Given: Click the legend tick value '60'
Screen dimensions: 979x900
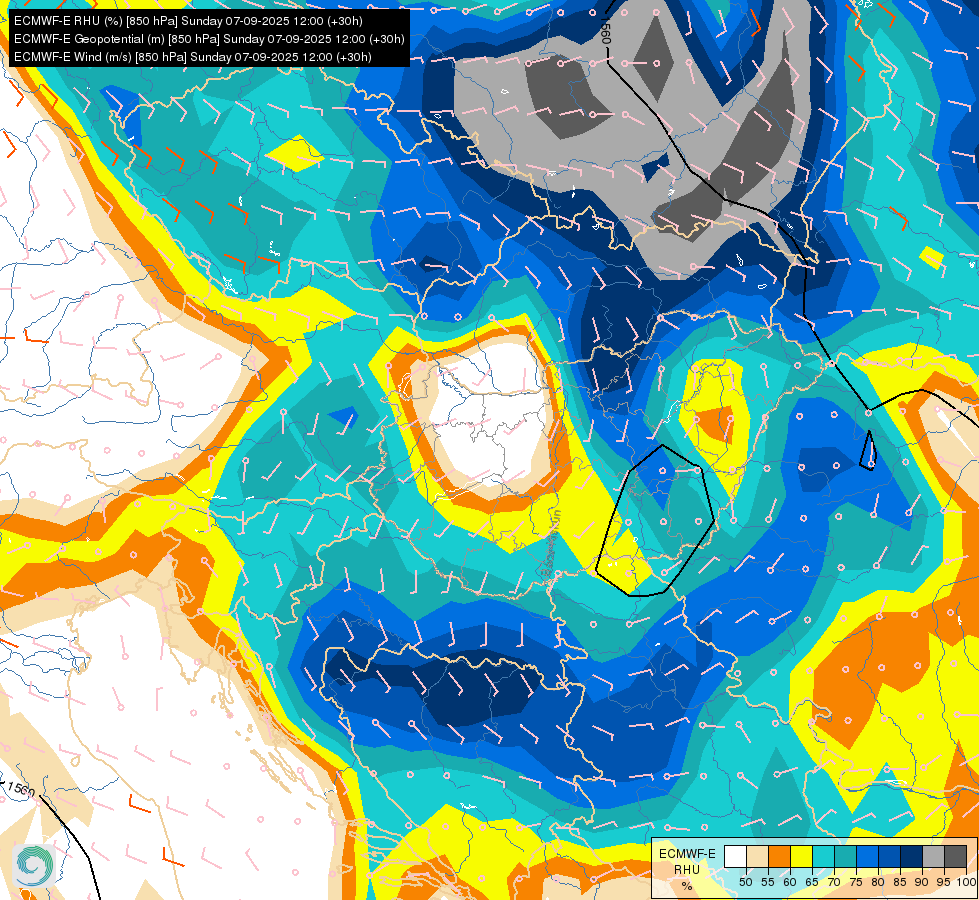Looking at the screenshot, I should pyautogui.click(x=790, y=882).
